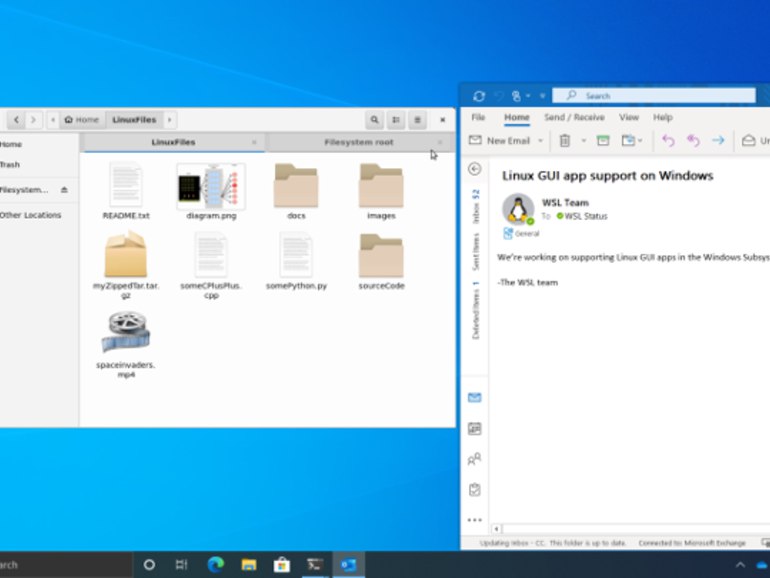
Task: Go forward in the file manager
Action: [33, 120]
